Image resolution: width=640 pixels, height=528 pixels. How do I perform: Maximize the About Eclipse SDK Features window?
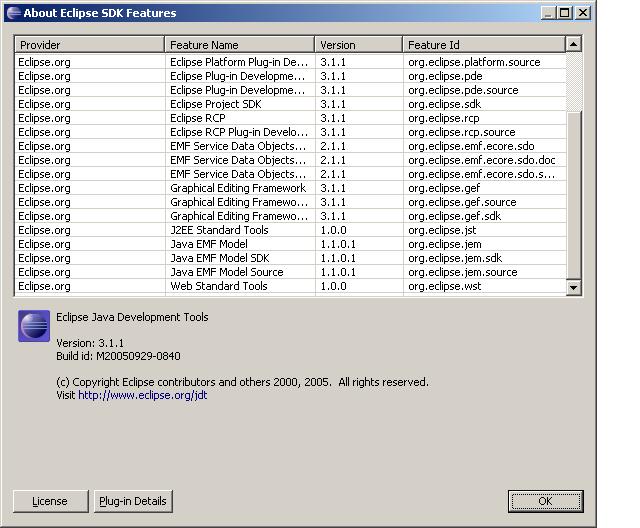[x=565, y=13]
